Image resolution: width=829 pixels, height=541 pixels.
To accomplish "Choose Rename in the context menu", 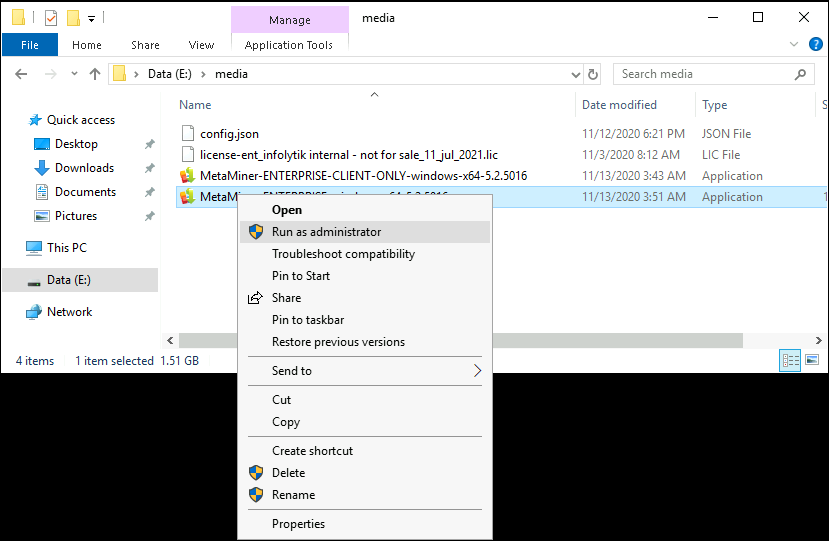I will click(x=365, y=494).
